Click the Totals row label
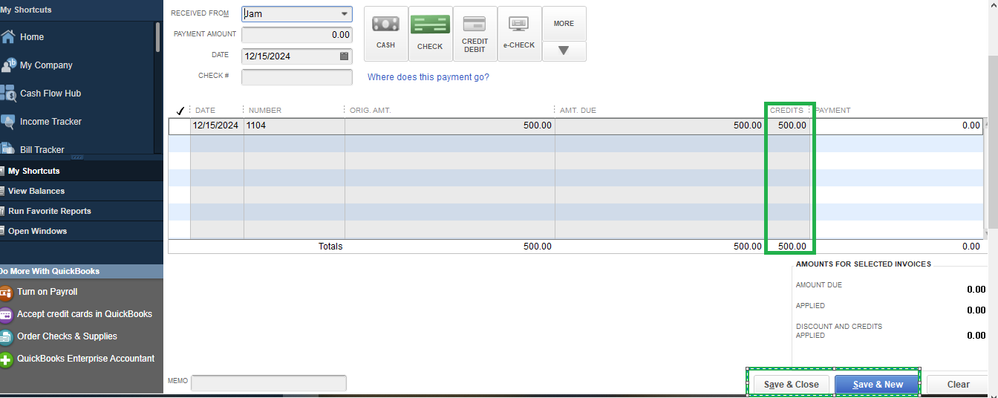This screenshot has width=998, height=398. coord(330,246)
